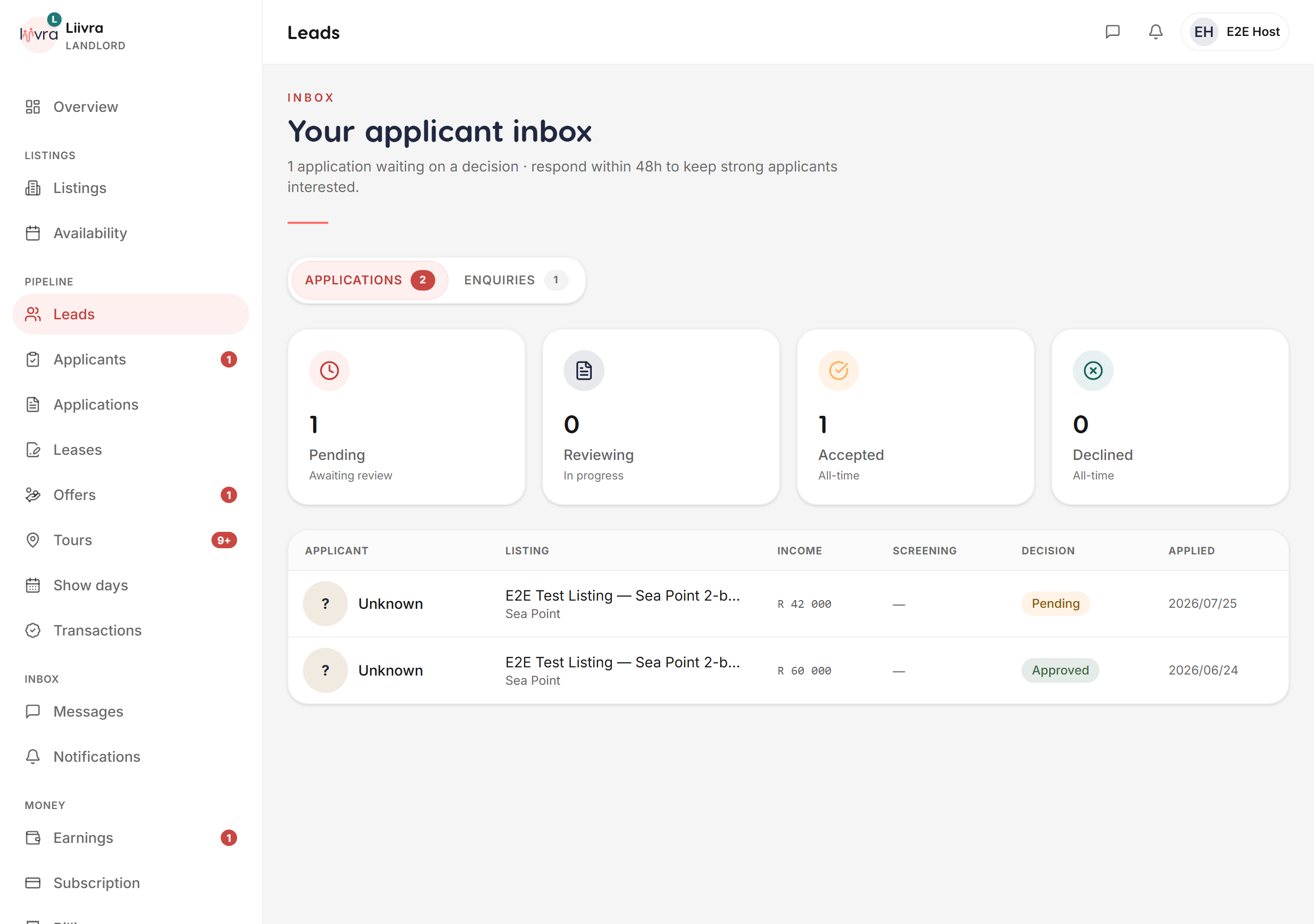Open Offers in sidebar
Viewport: 1314px width, 924px height.
[130, 495]
